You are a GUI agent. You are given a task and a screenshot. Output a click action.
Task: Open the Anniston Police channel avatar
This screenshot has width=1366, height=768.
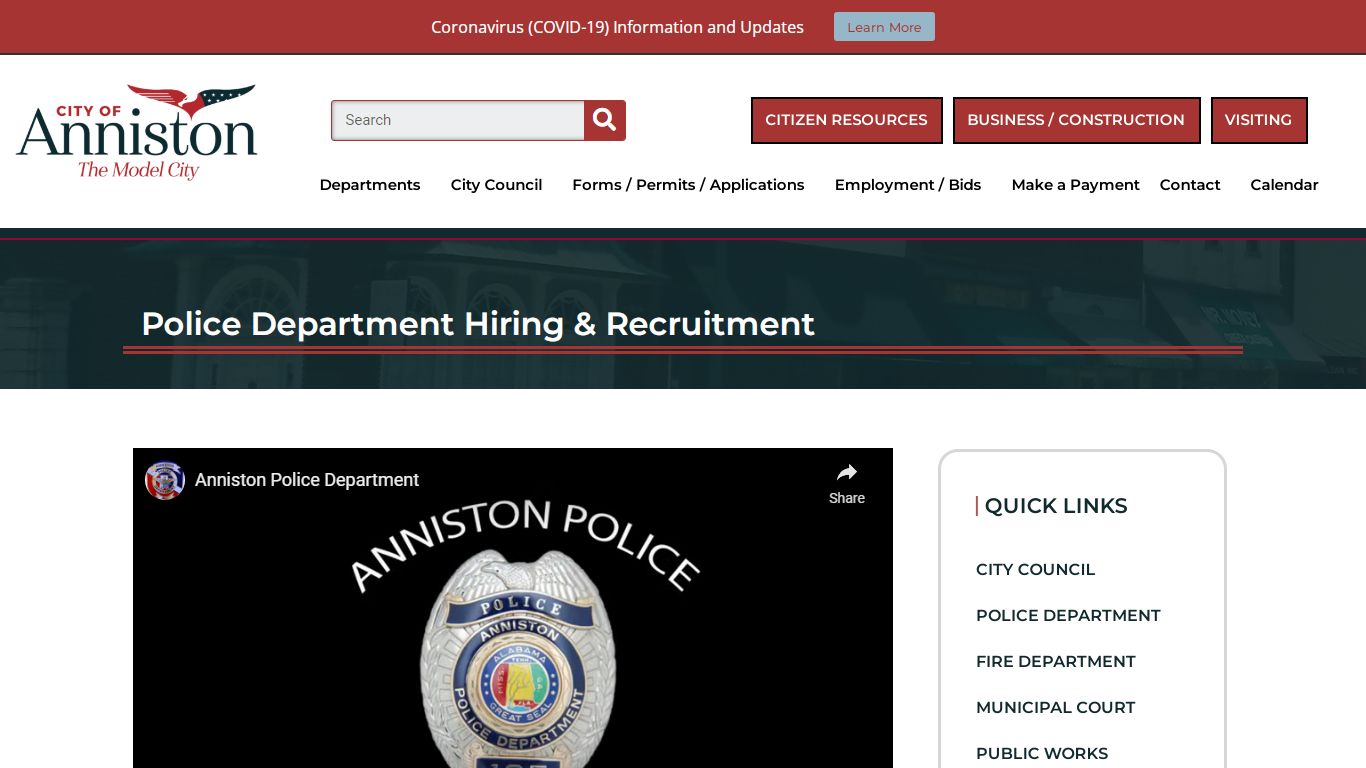pos(165,480)
